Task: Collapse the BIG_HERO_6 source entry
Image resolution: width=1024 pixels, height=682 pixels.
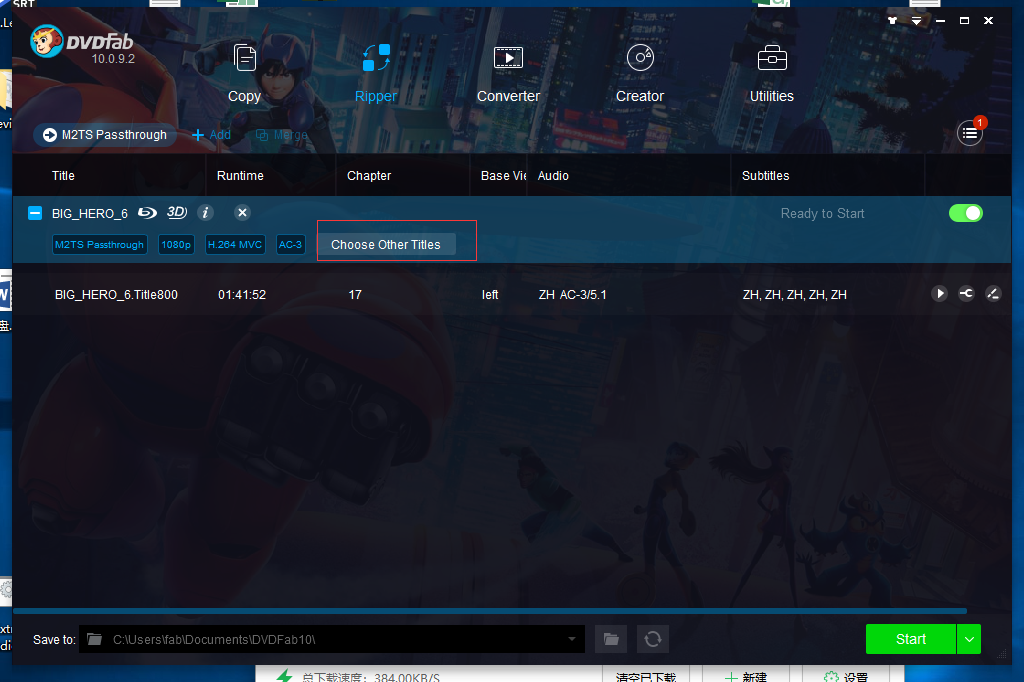Action: coord(35,213)
